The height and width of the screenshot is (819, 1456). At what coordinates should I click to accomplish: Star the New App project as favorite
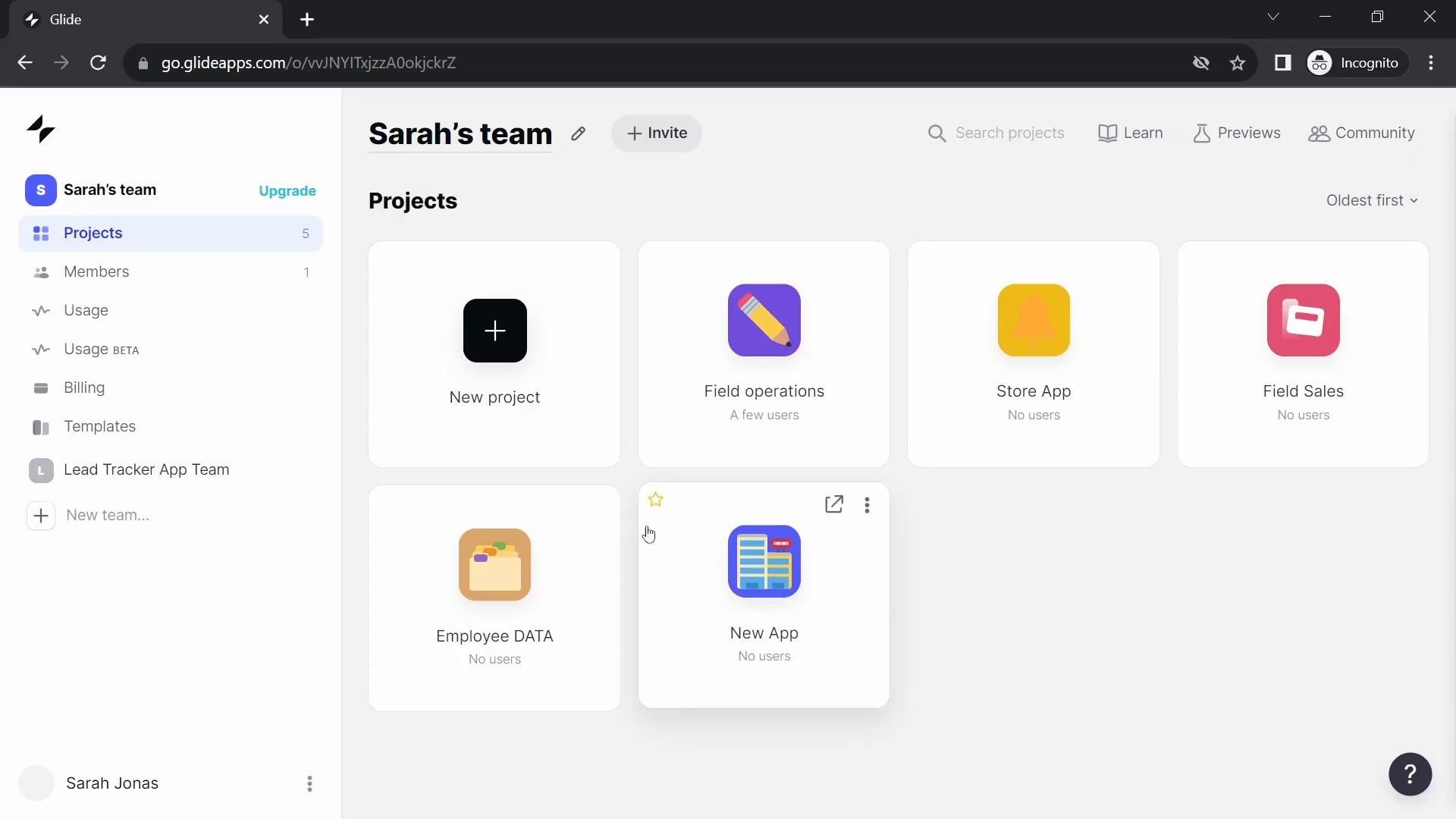point(656,500)
